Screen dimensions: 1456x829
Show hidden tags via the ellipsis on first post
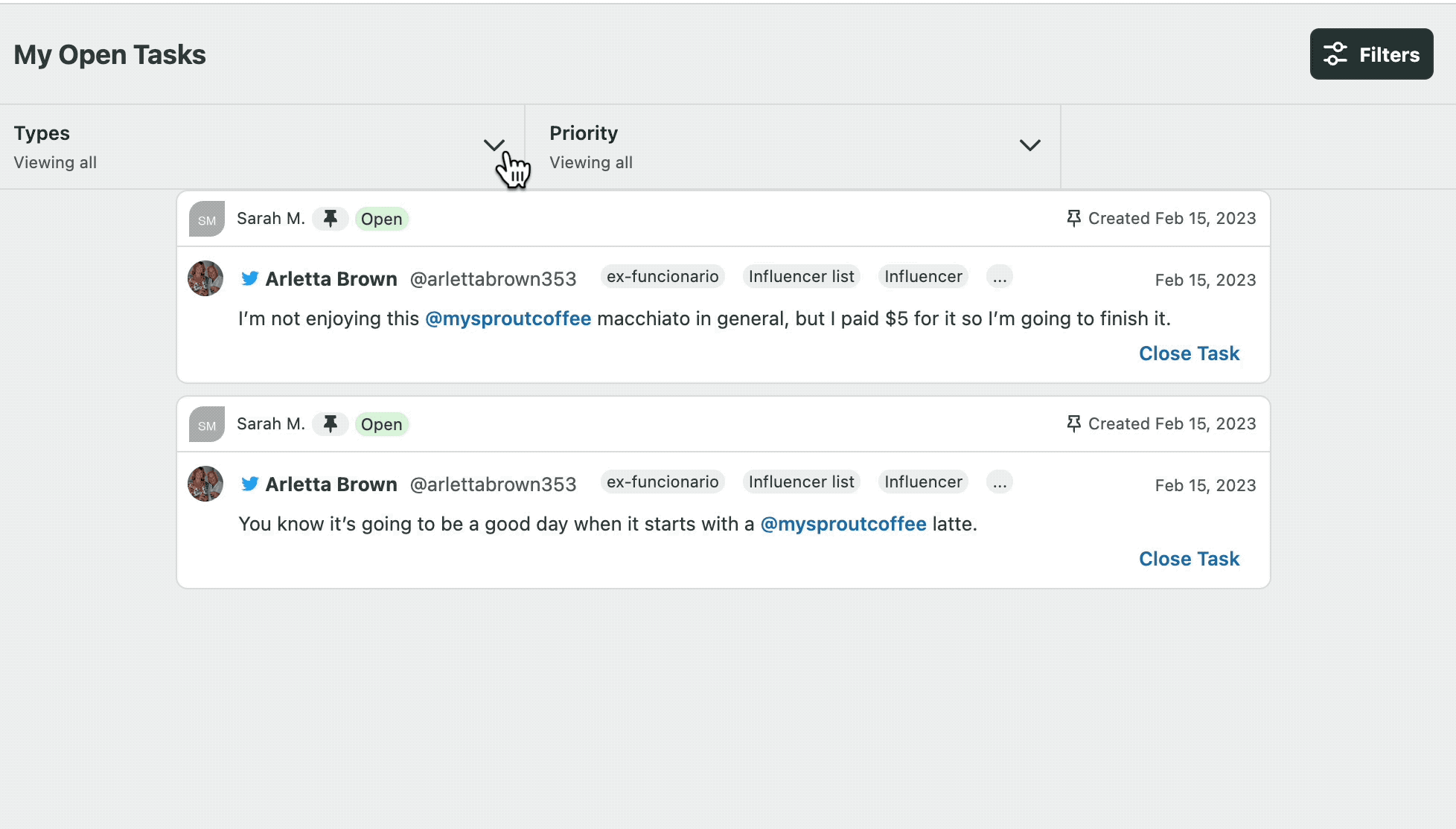click(x=999, y=276)
